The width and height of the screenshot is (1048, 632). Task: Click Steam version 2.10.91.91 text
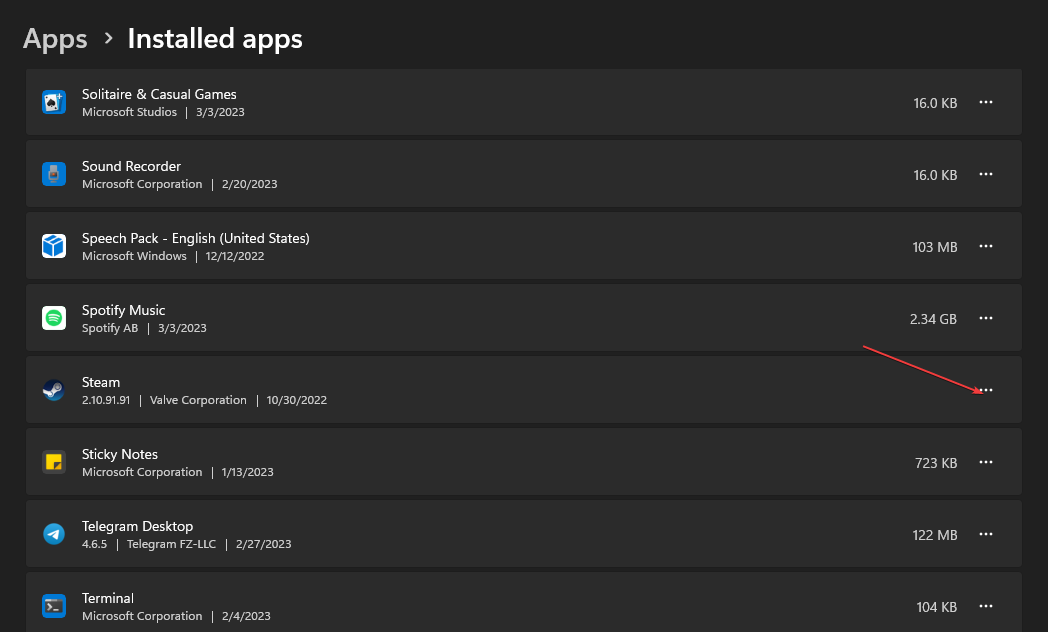[x=106, y=400]
